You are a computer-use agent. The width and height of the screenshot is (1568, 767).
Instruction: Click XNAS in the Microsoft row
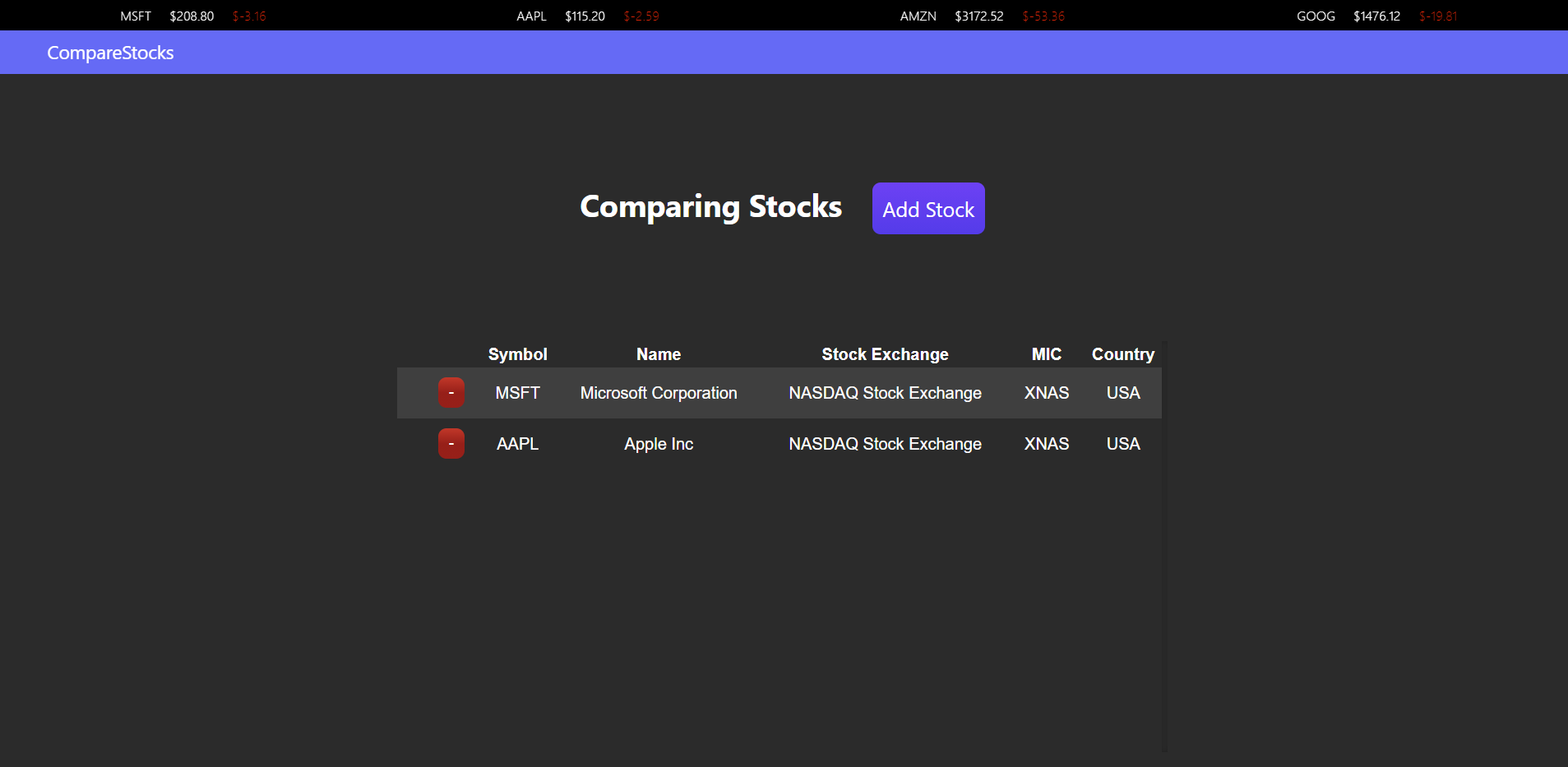point(1047,393)
